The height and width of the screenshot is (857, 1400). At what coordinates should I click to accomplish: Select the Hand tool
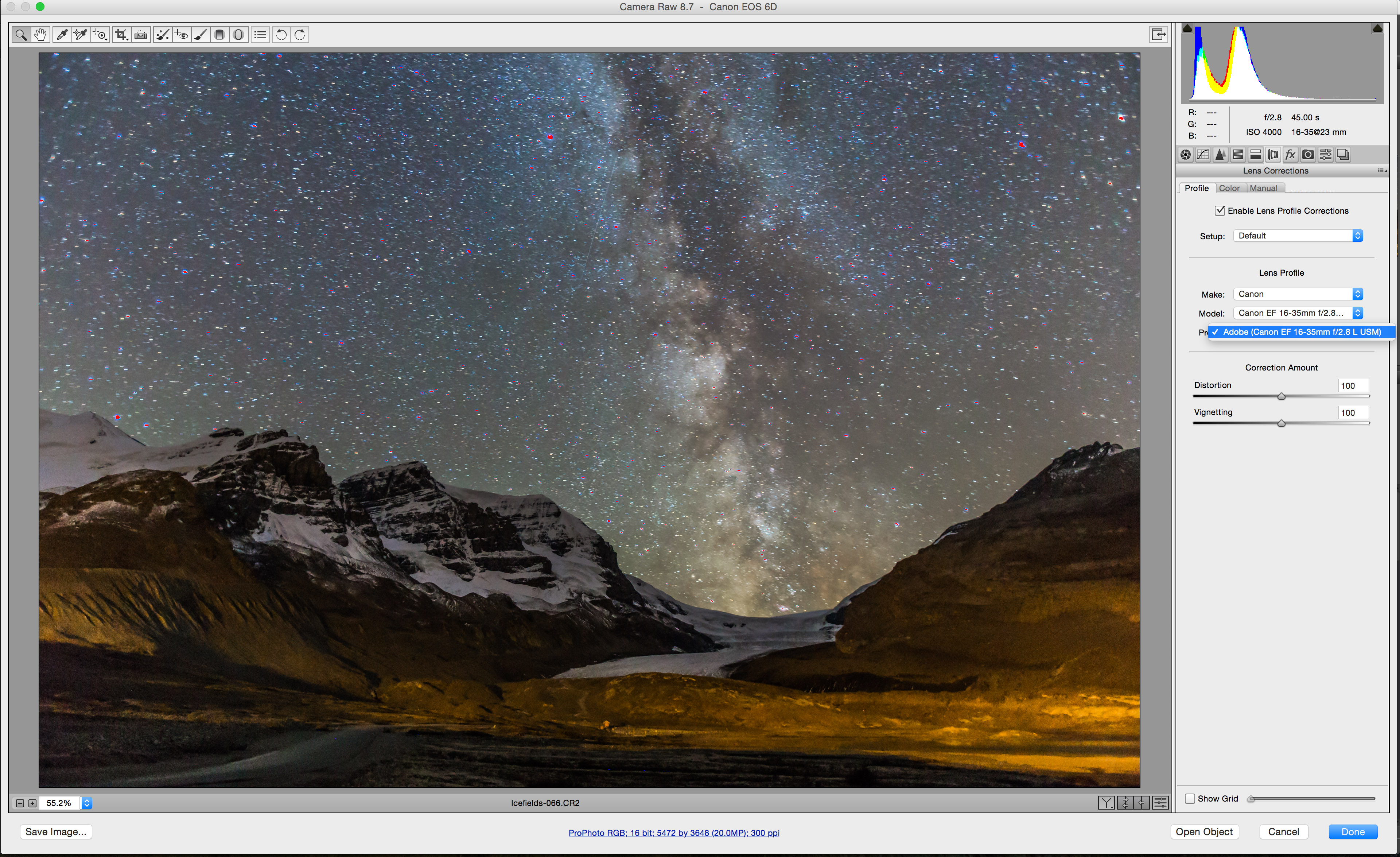point(40,35)
